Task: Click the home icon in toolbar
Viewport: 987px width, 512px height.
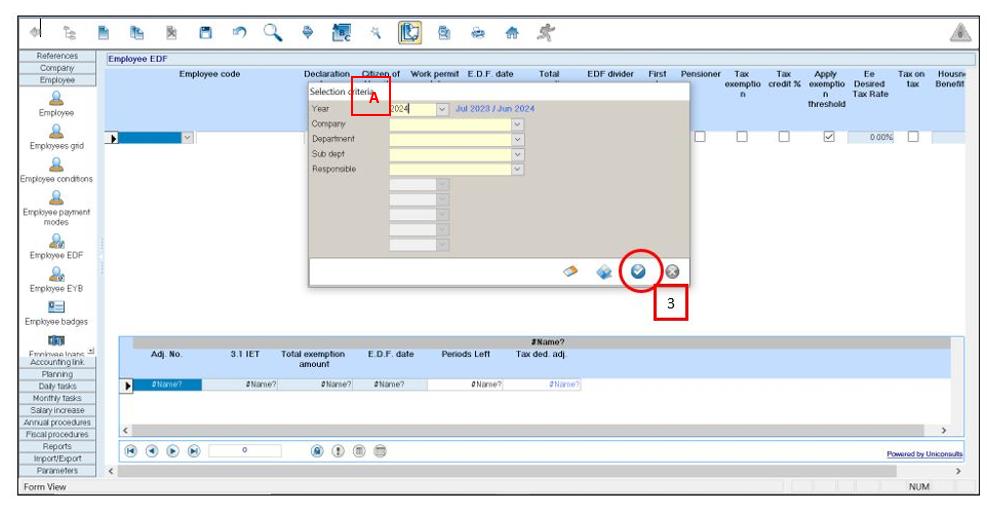Action: point(512,33)
